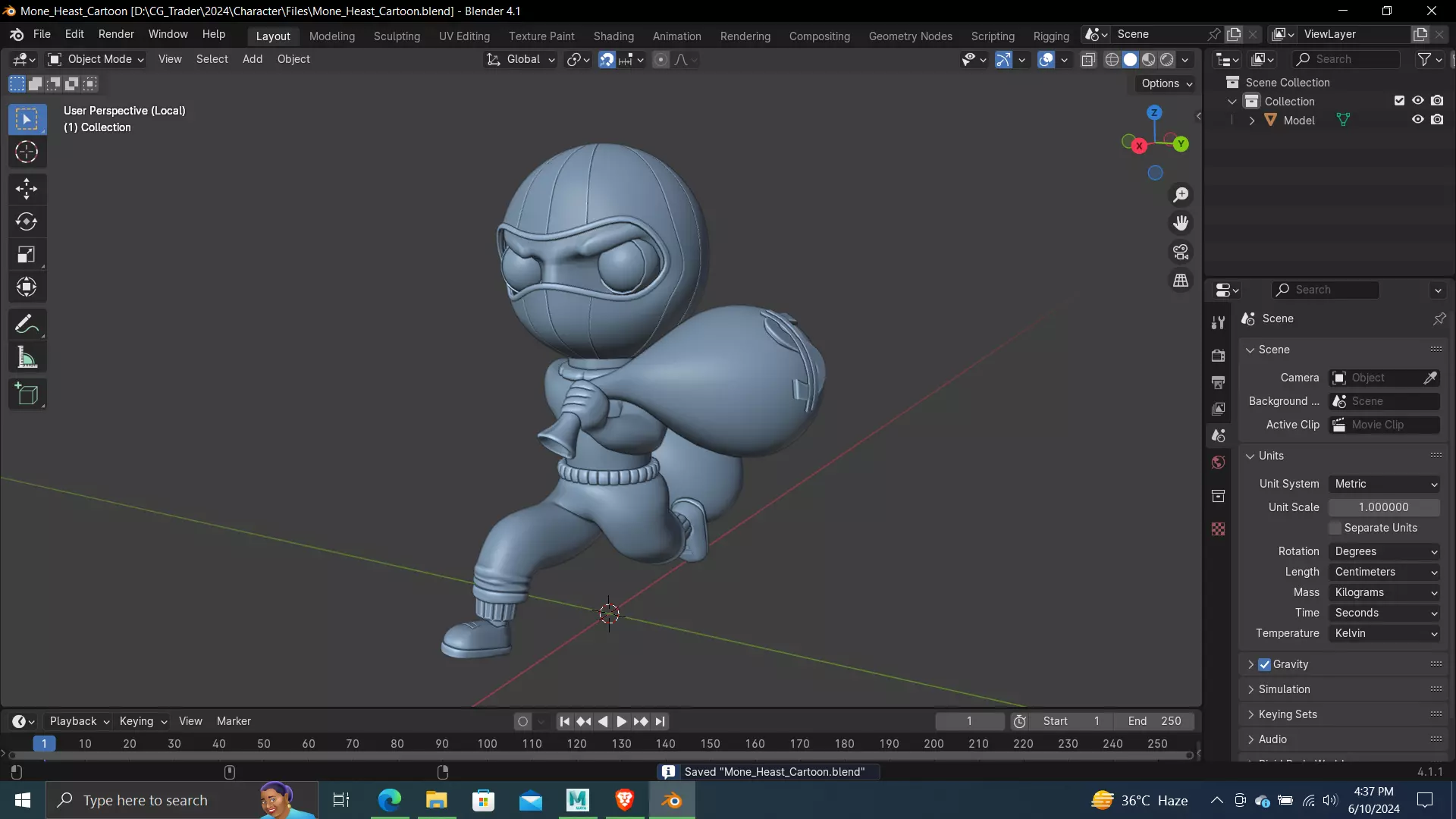This screenshot has height=819, width=1456.
Task: Select the Transform tool
Action: (x=27, y=287)
